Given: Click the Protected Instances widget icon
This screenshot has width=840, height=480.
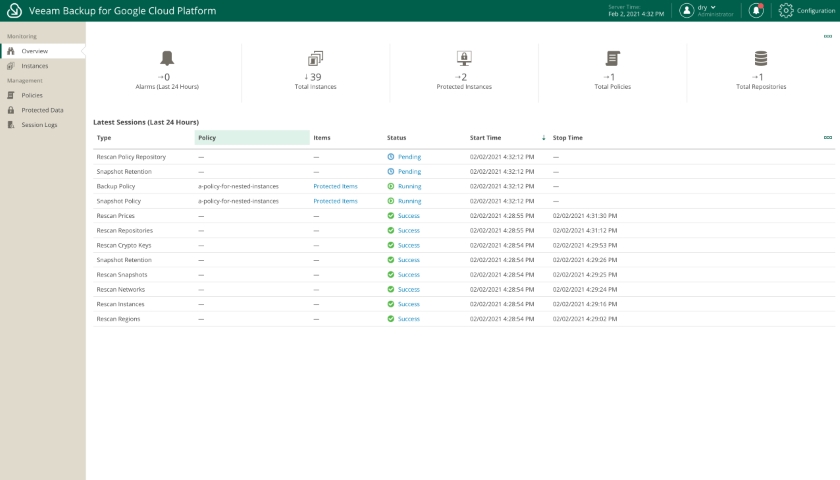Looking at the screenshot, I should (464, 58).
